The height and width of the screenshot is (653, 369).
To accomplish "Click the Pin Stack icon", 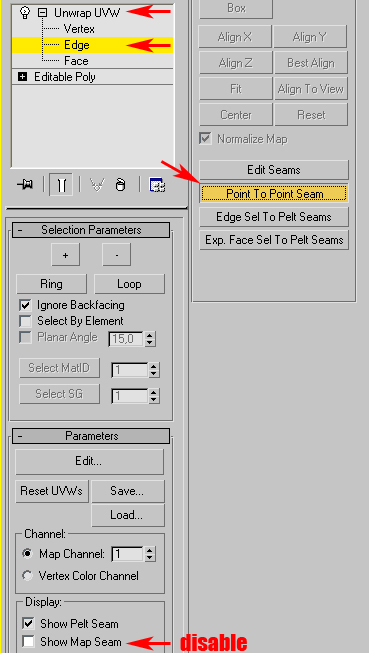I will pos(26,184).
